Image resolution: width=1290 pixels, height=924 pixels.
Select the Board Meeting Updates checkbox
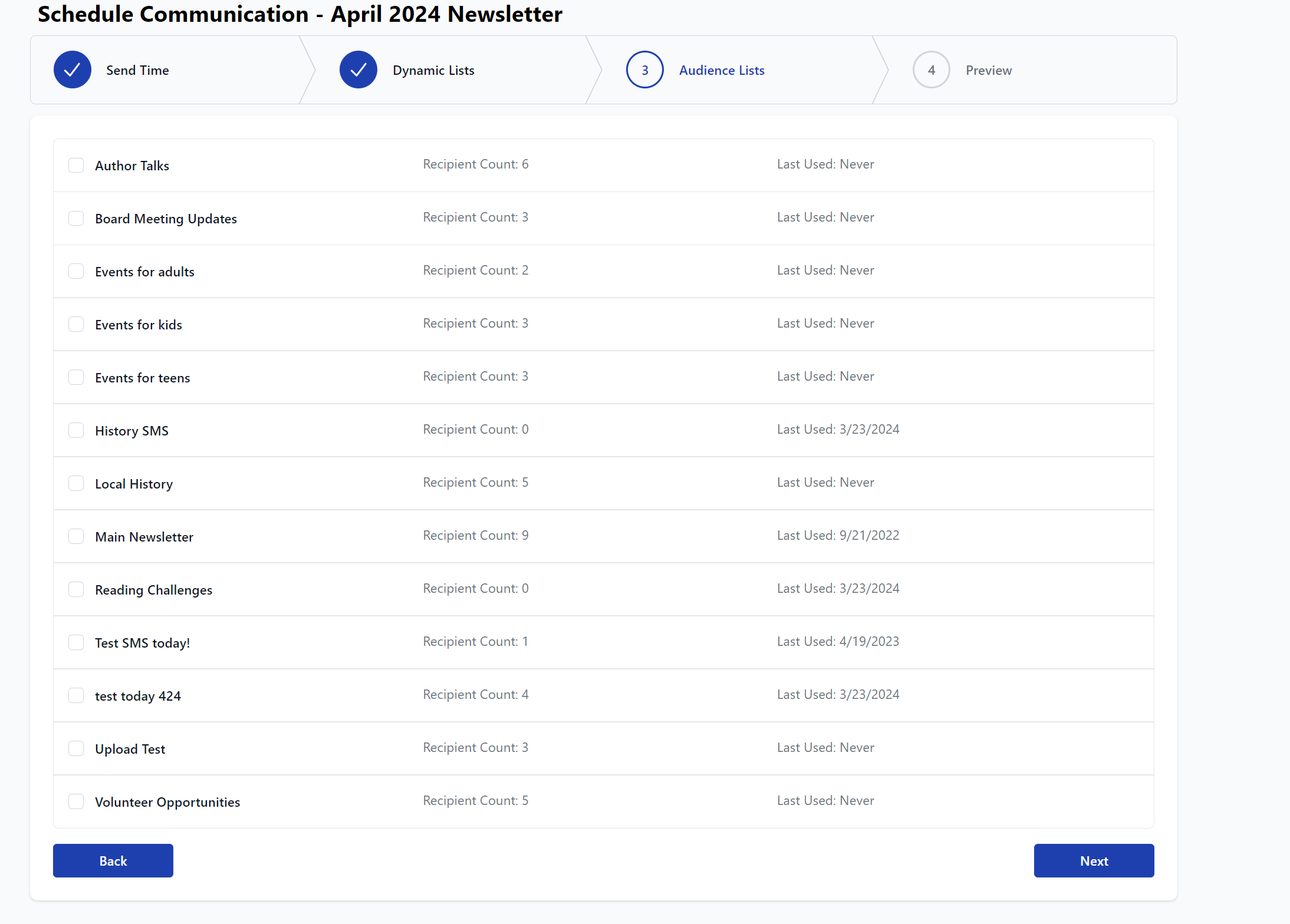76,218
